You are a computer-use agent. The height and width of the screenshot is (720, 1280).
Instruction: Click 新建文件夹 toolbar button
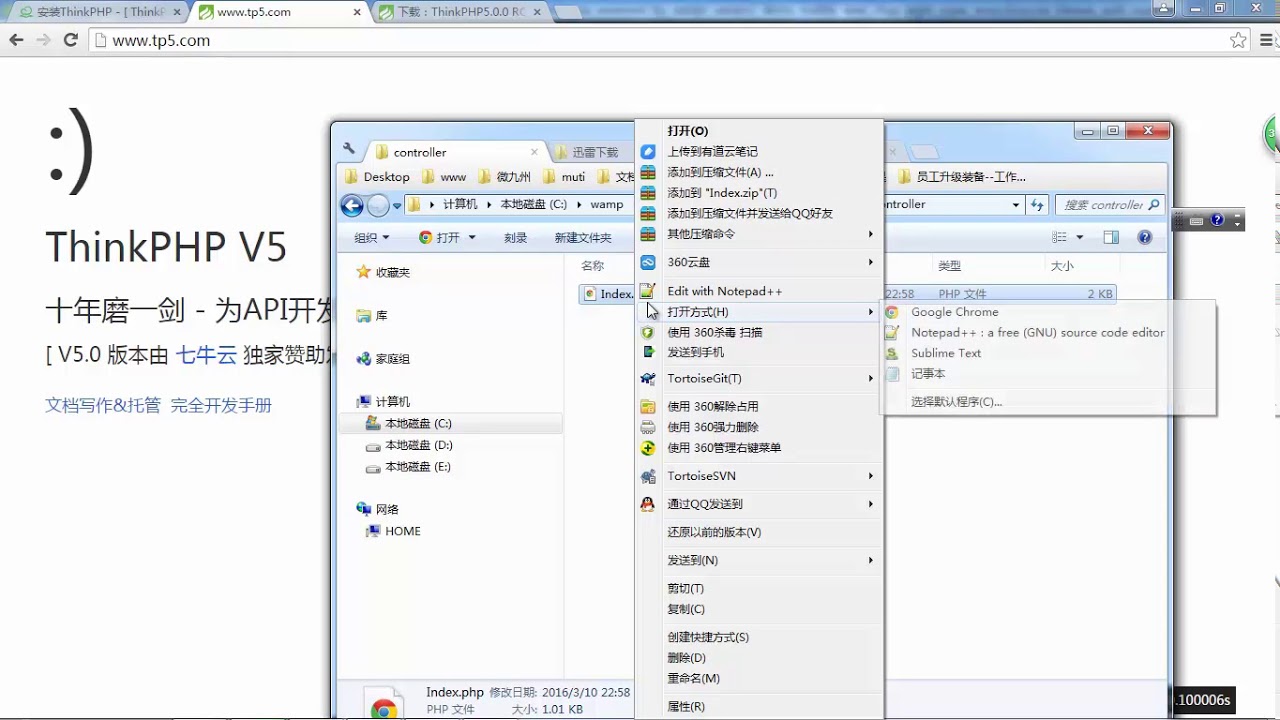(583, 238)
